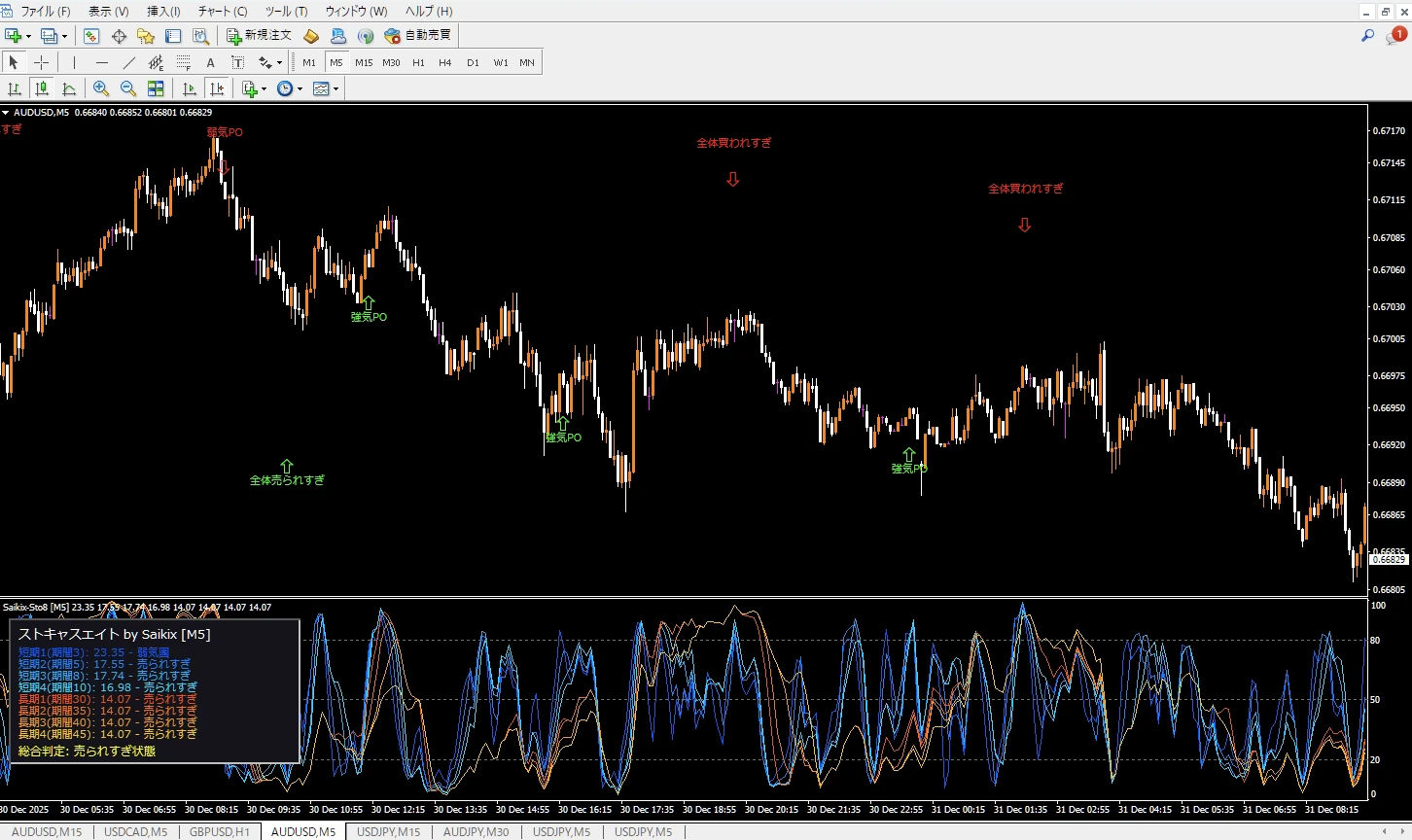Tile windows with the grid icon
Viewport: 1412px width, 840px height.
click(x=156, y=88)
